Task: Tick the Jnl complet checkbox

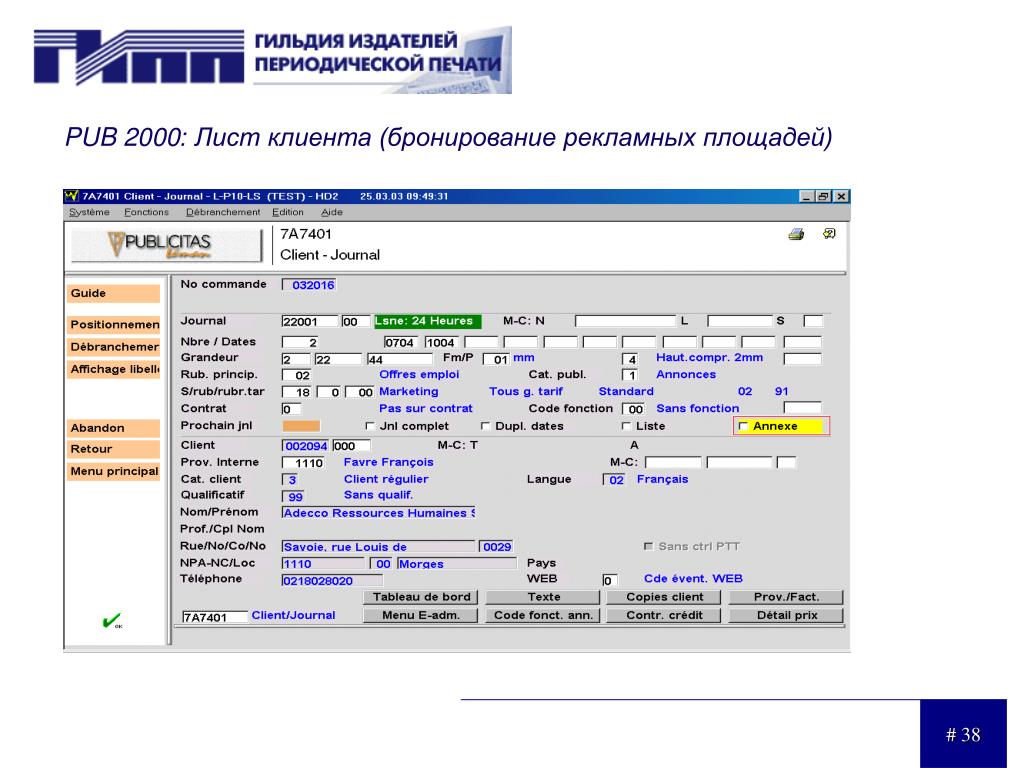Action: tap(370, 426)
